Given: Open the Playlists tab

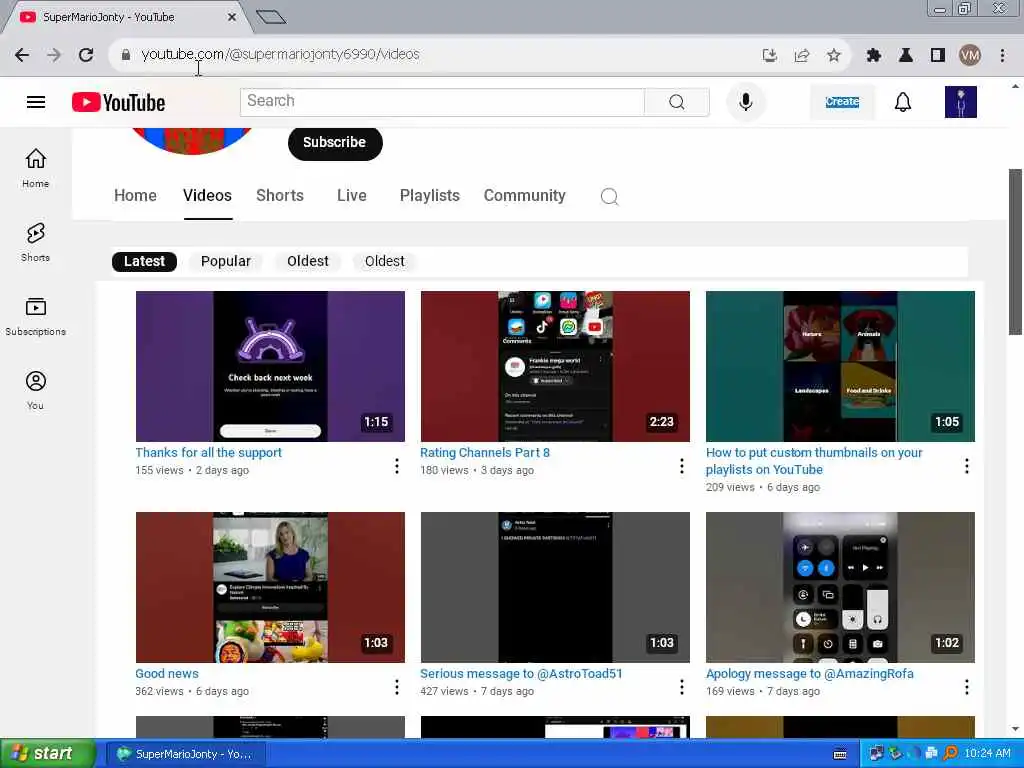Looking at the screenshot, I should tap(430, 195).
